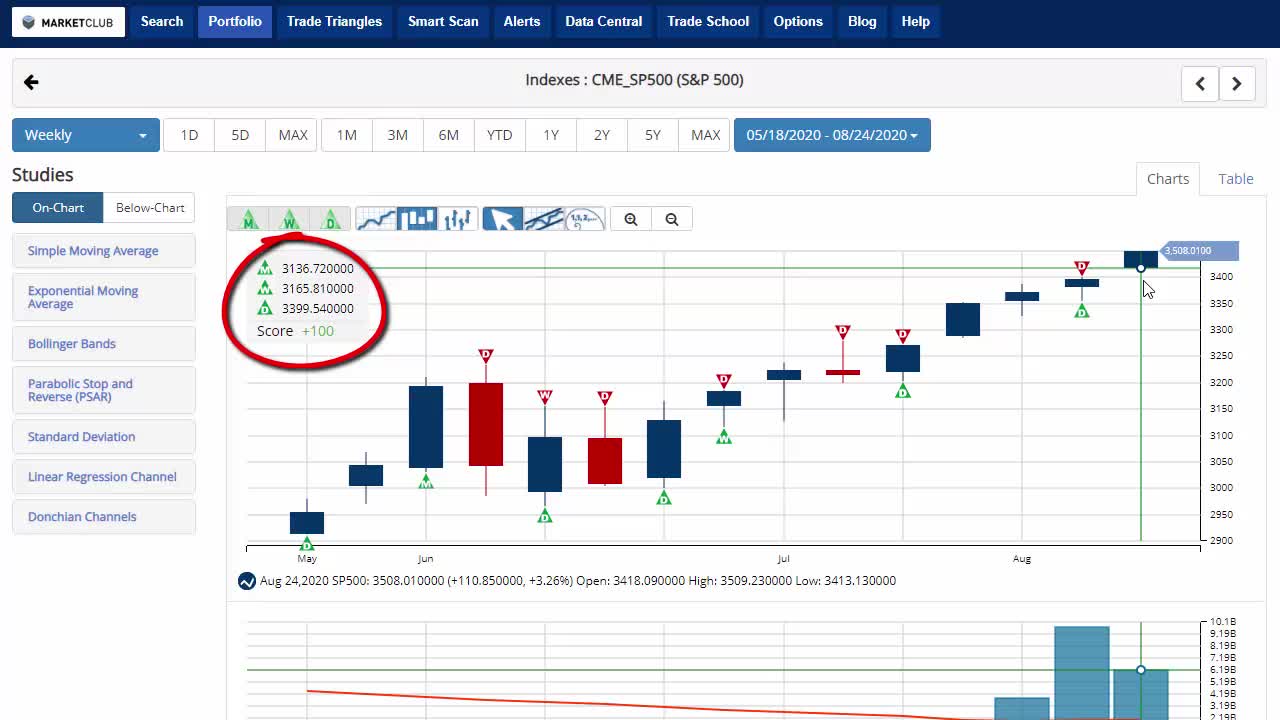
Task: Add Simple Moving Average study
Action: point(104,251)
